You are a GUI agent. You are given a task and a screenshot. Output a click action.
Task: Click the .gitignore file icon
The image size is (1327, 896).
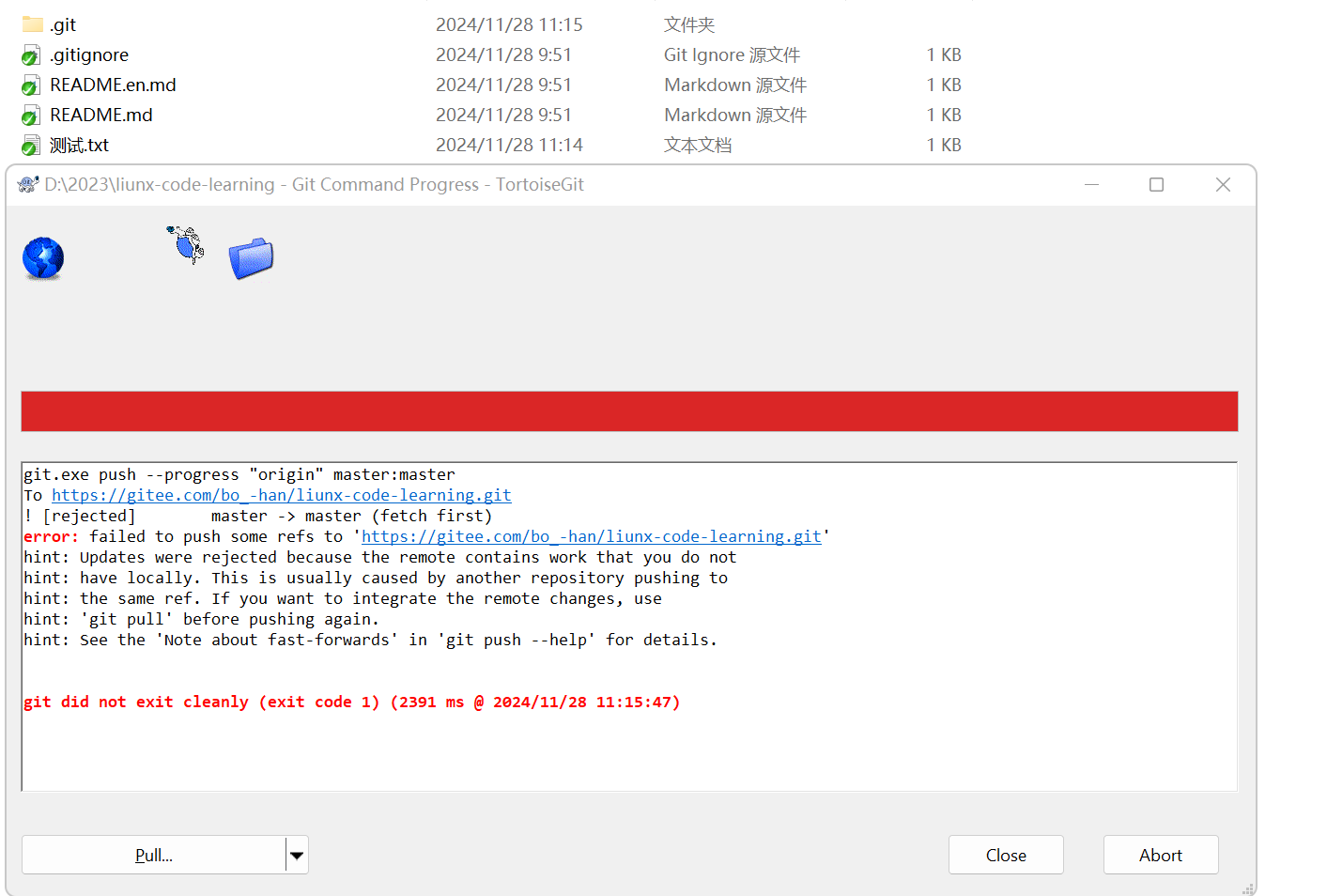tap(31, 55)
